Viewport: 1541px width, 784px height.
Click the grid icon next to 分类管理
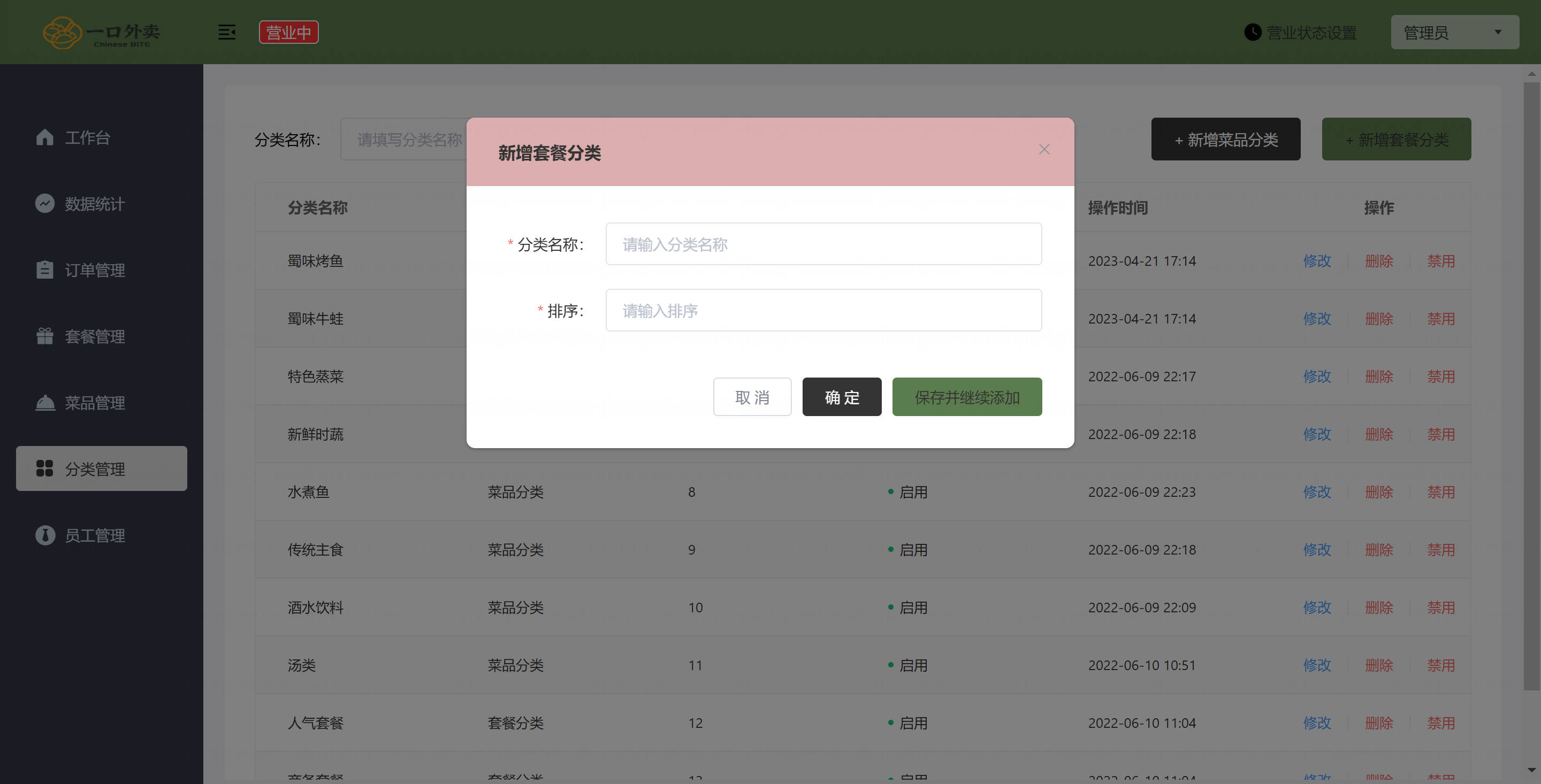[45, 468]
